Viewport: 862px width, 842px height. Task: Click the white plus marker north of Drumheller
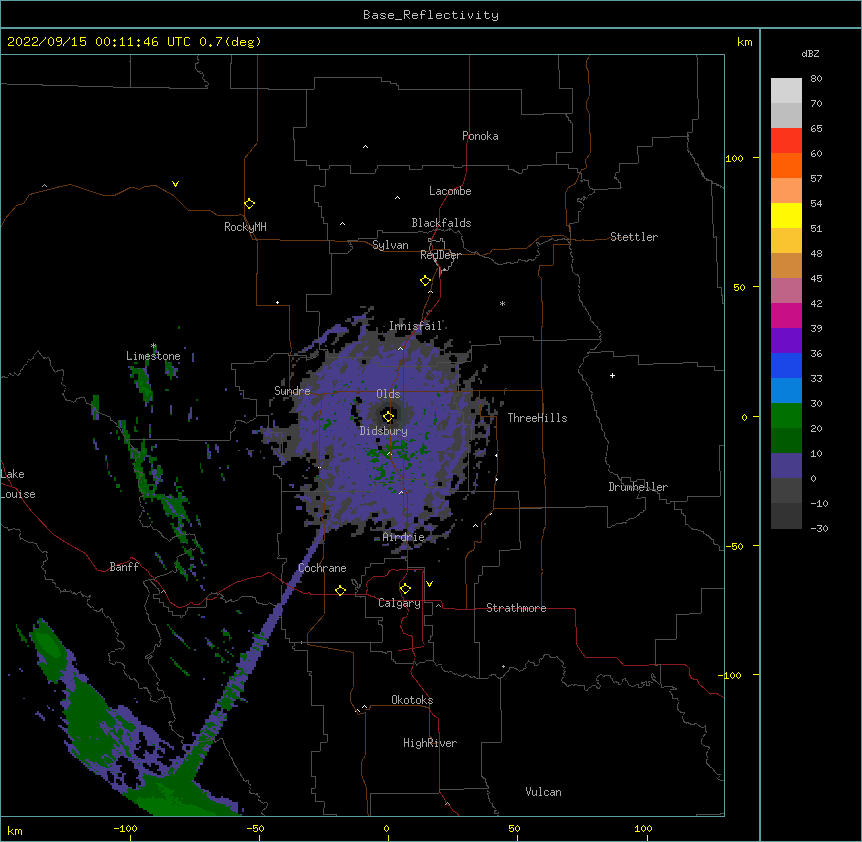(x=612, y=375)
